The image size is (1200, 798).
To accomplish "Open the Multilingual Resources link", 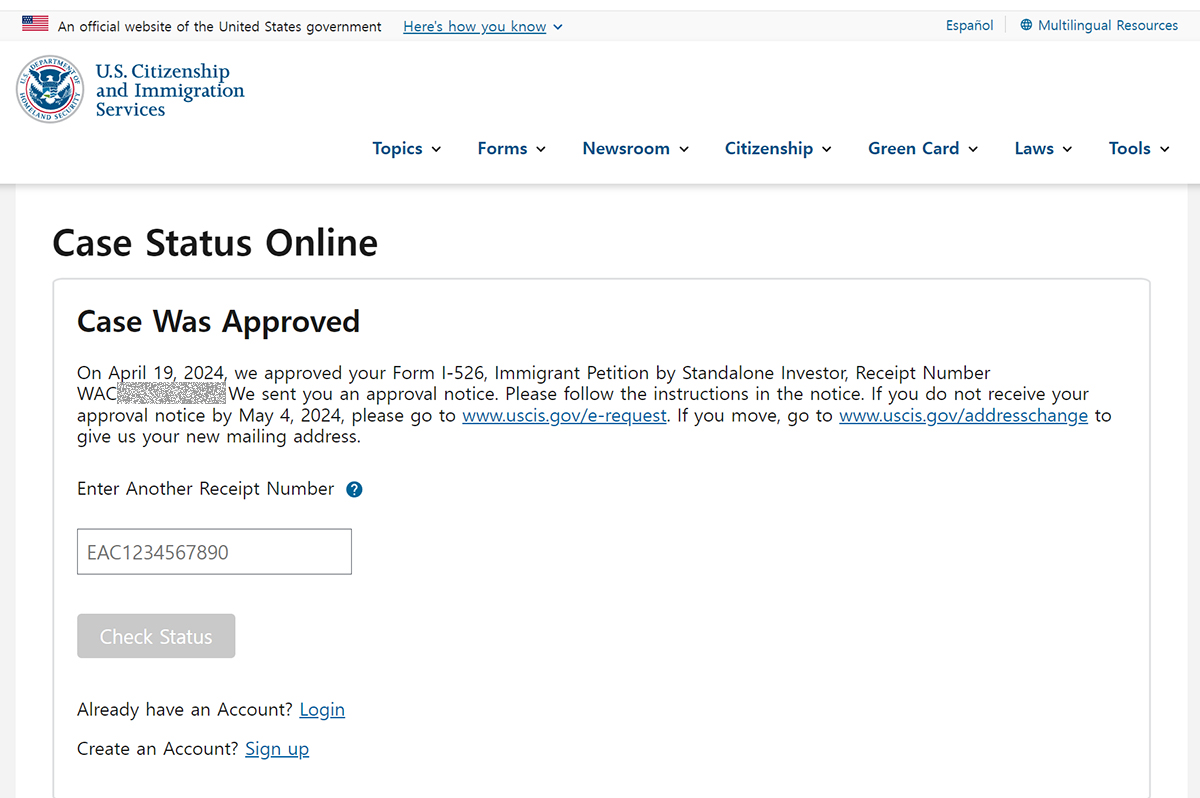I will click(1108, 25).
